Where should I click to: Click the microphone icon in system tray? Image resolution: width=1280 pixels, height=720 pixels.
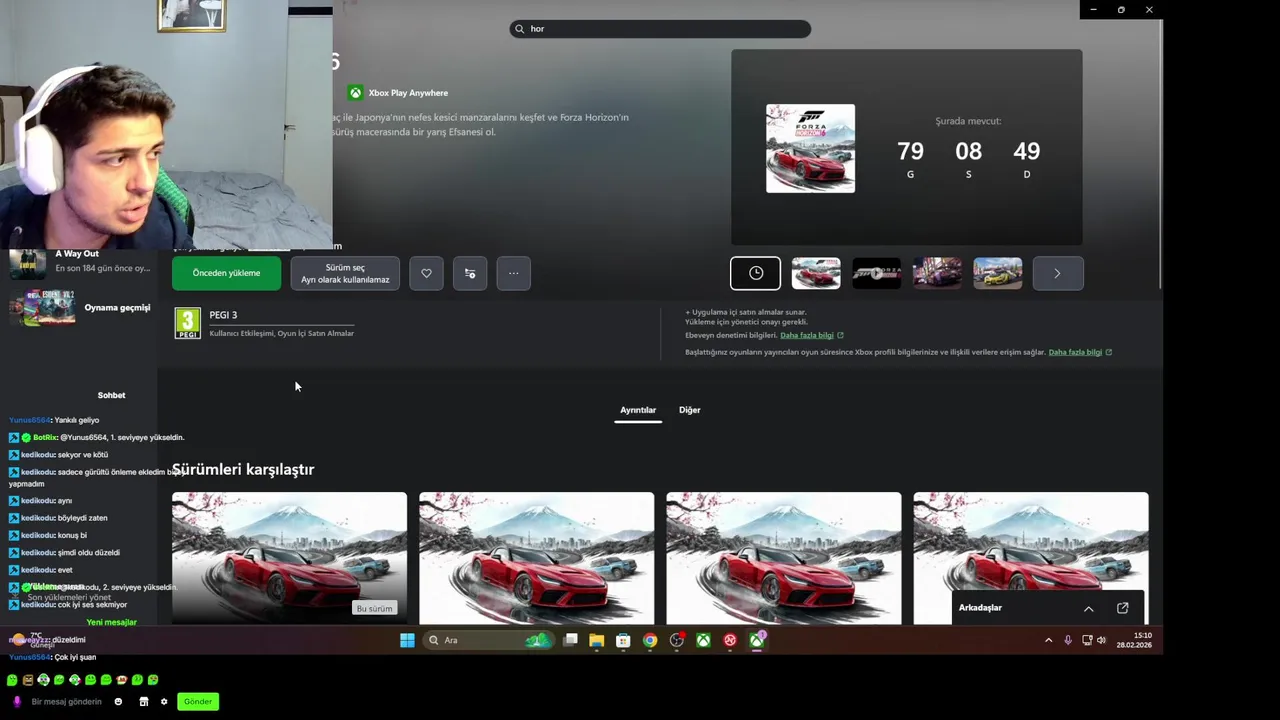(1068, 640)
